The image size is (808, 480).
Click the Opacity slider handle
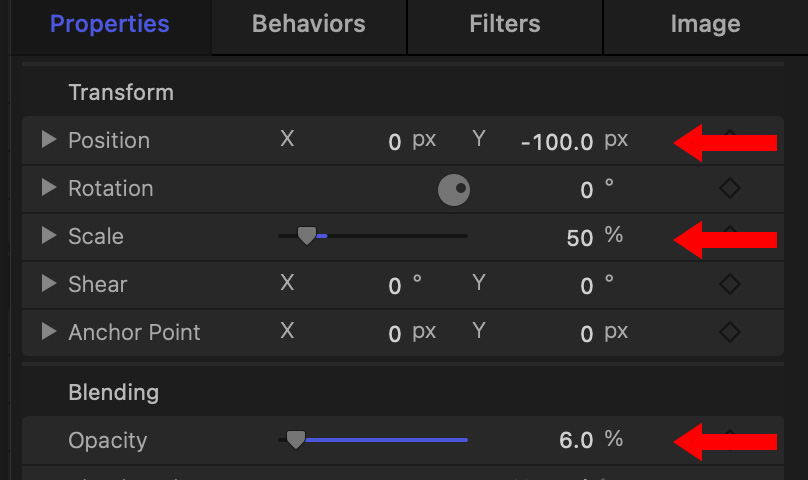[x=295, y=439]
